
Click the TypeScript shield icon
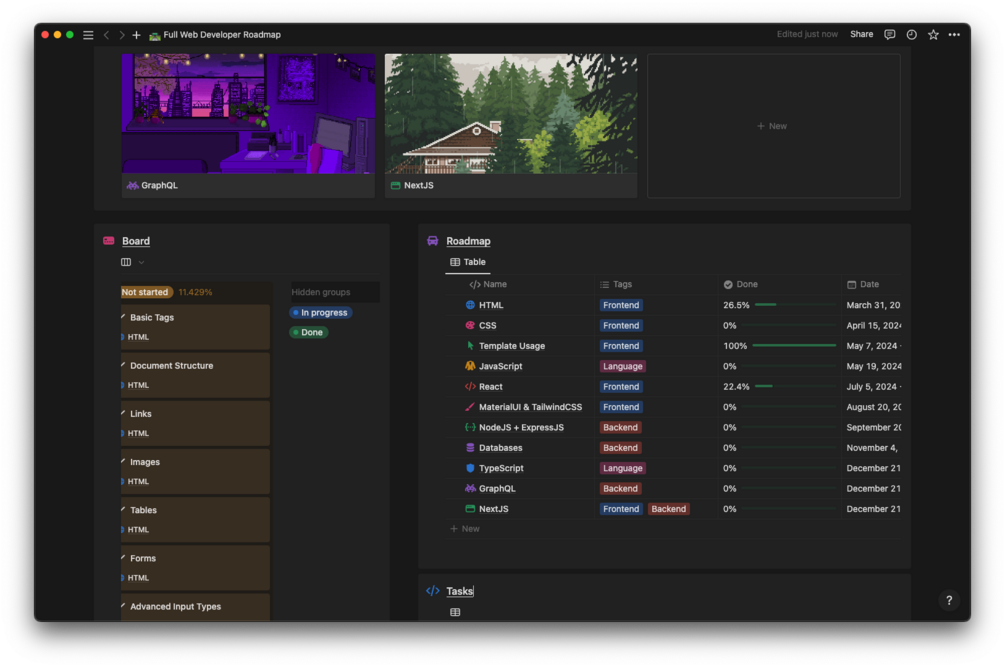point(470,468)
